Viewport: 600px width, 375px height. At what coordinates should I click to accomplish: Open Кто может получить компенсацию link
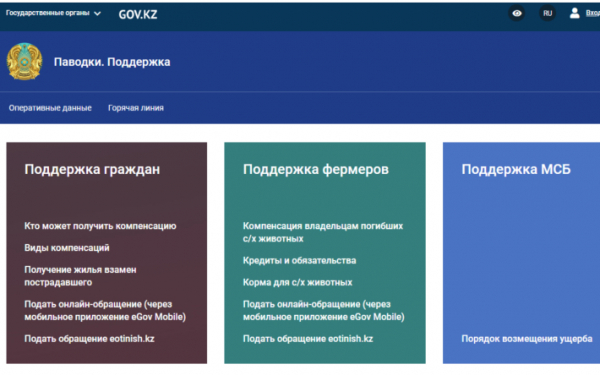[100, 226]
